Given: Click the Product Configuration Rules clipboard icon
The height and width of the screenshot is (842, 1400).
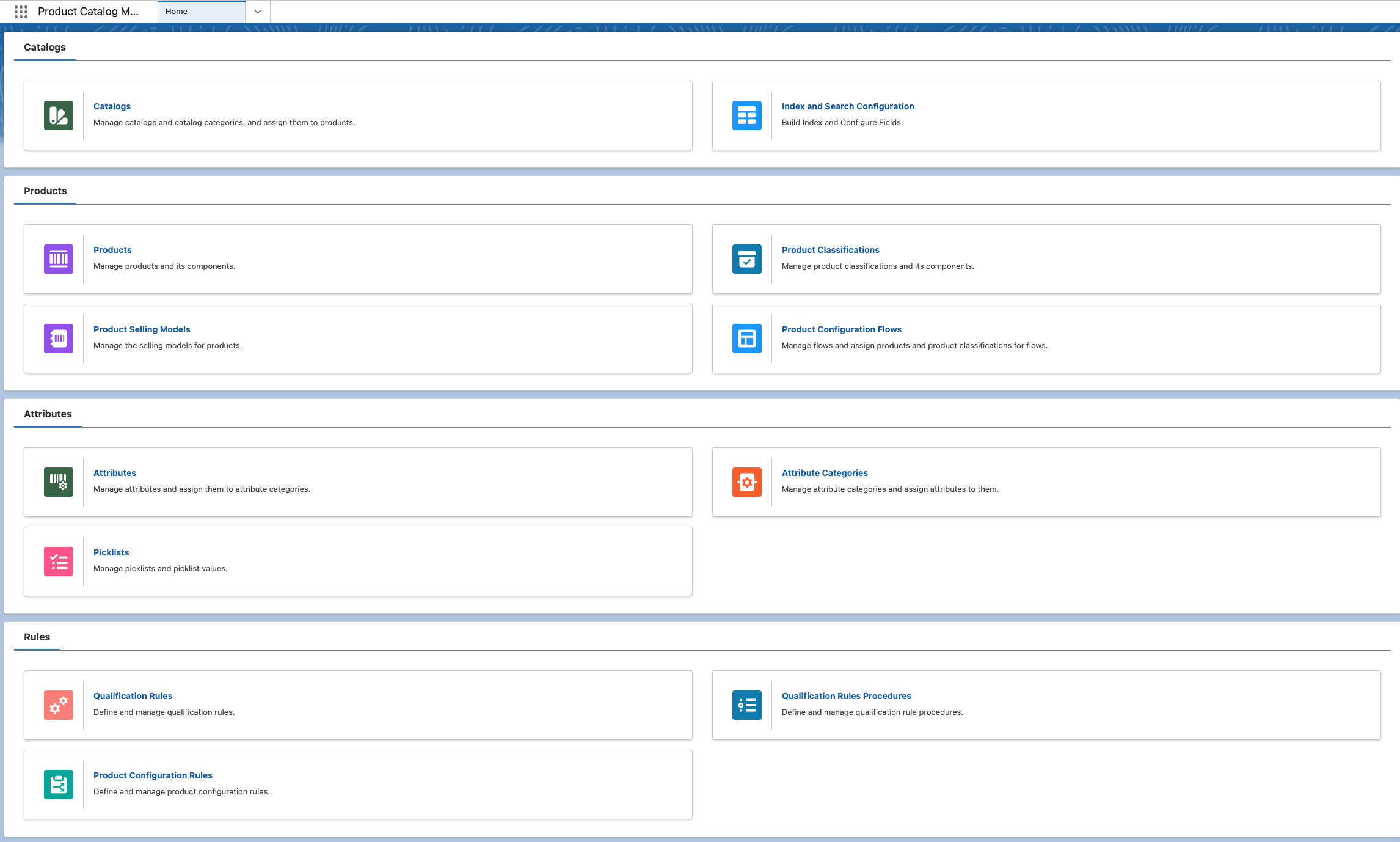Looking at the screenshot, I should (x=59, y=785).
